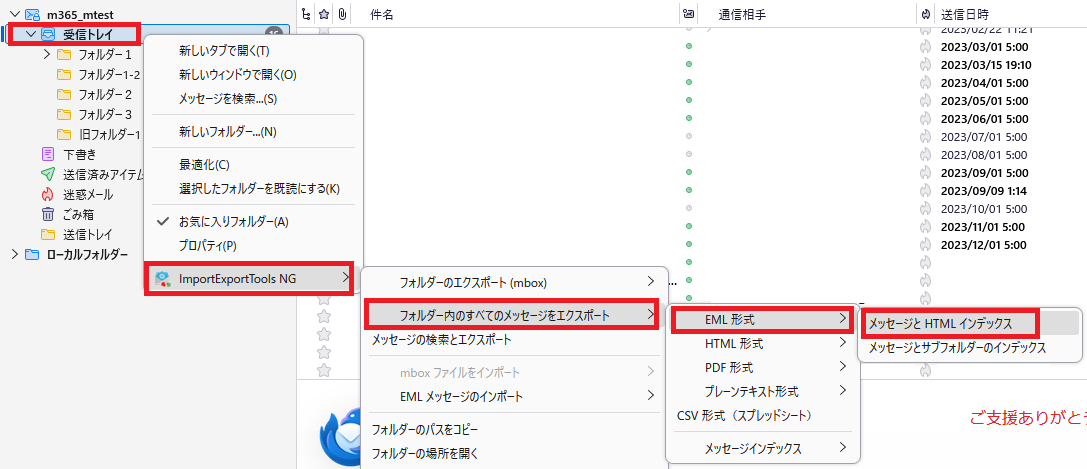Click the attachment column header icon
Screen dimensions: 1087x469
tap(342, 14)
